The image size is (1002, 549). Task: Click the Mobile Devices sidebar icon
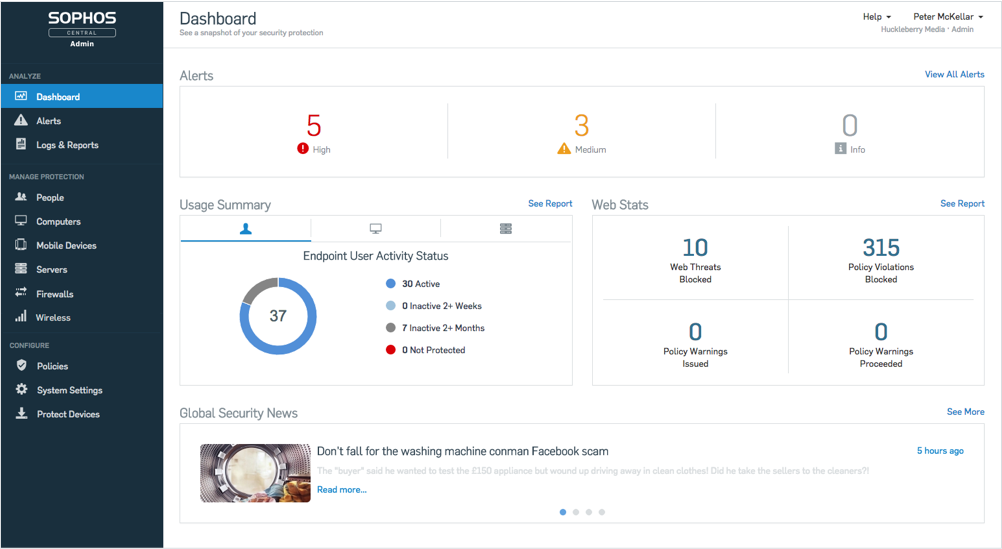pos(21,245)
